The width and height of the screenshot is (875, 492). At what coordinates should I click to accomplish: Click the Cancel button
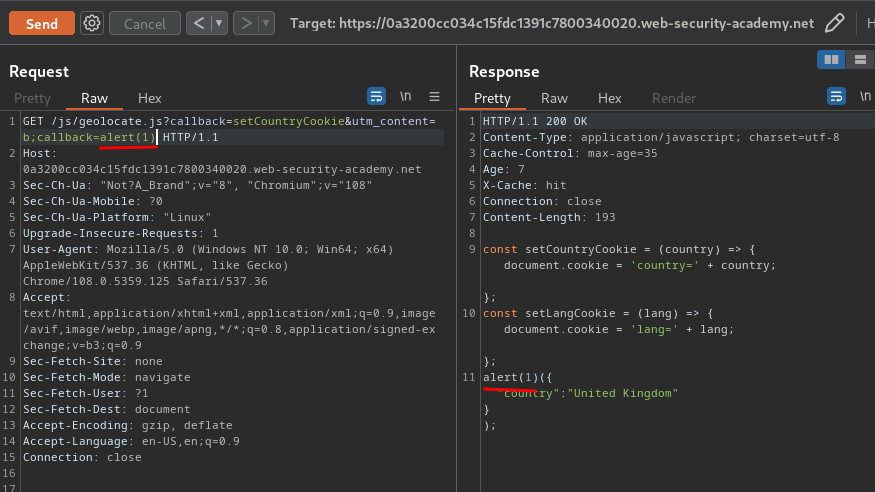(145, 23)
